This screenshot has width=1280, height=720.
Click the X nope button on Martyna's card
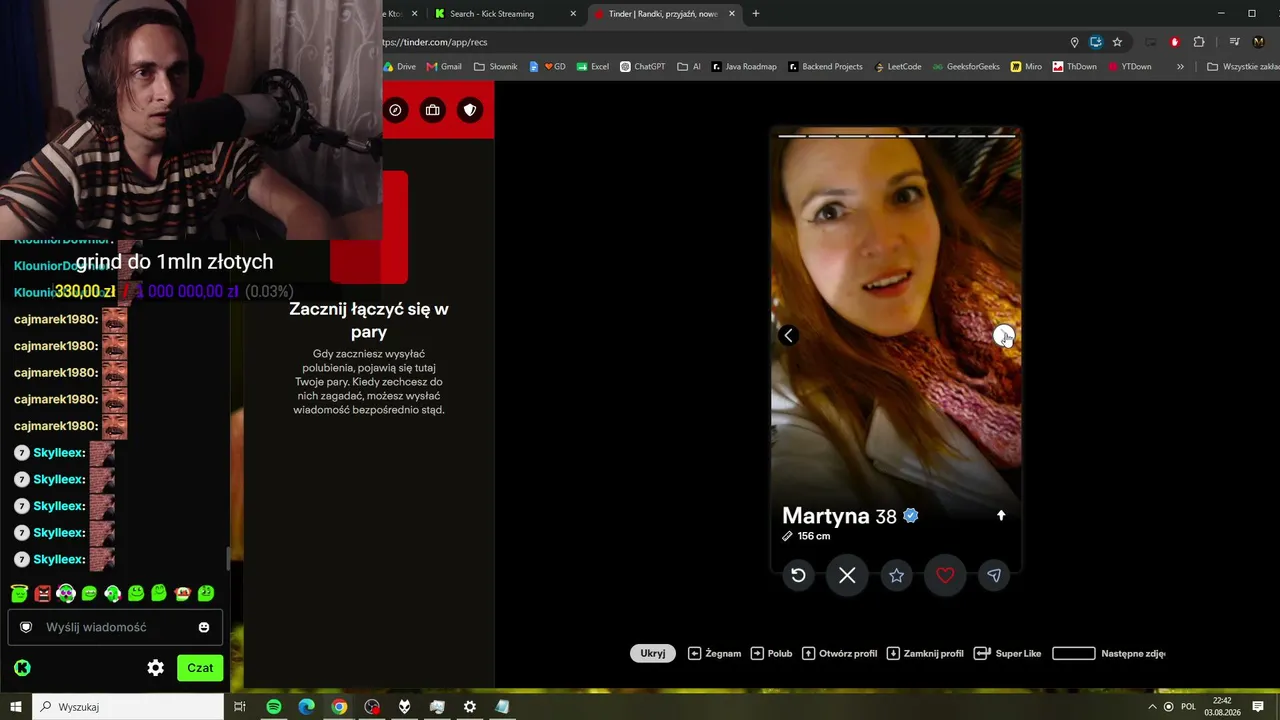click(847, 575)
